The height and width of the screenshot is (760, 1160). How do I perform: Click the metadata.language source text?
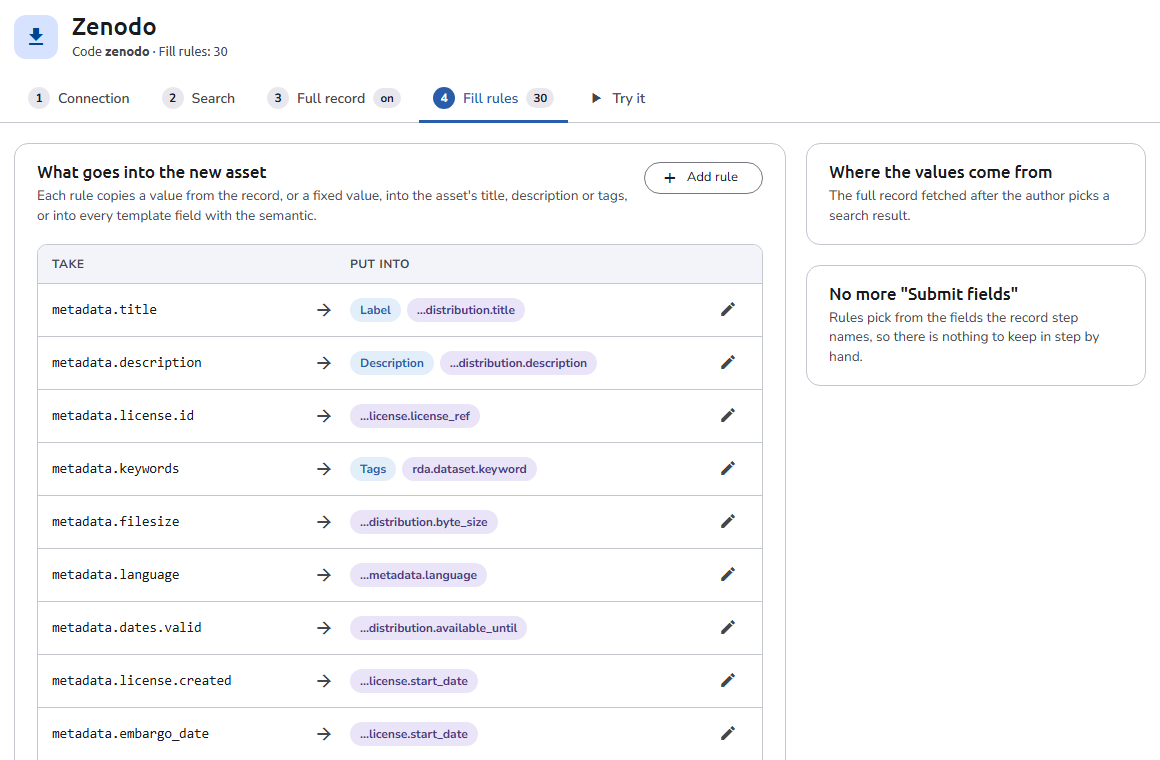(x=115, y=574)
